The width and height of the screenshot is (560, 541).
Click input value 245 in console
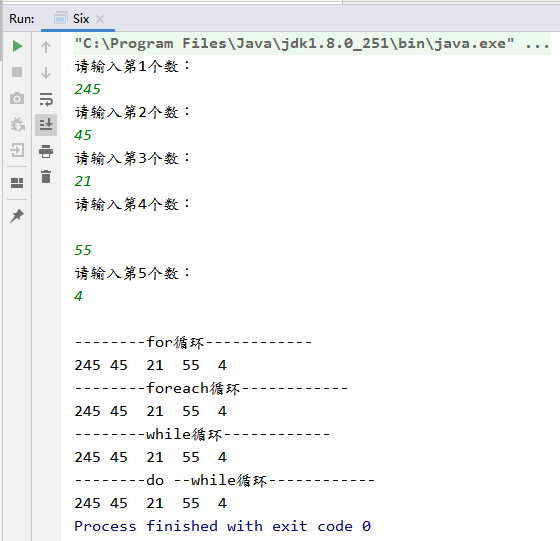(88, 89)
